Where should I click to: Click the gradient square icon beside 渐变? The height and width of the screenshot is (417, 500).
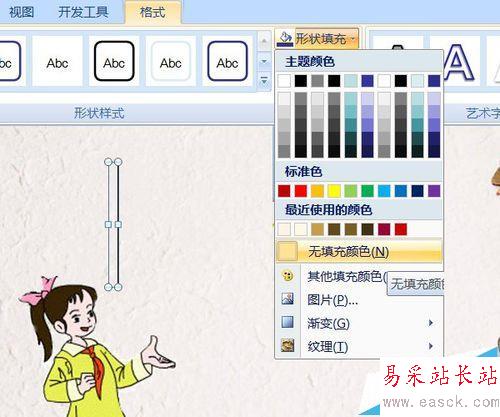[287, 322]
